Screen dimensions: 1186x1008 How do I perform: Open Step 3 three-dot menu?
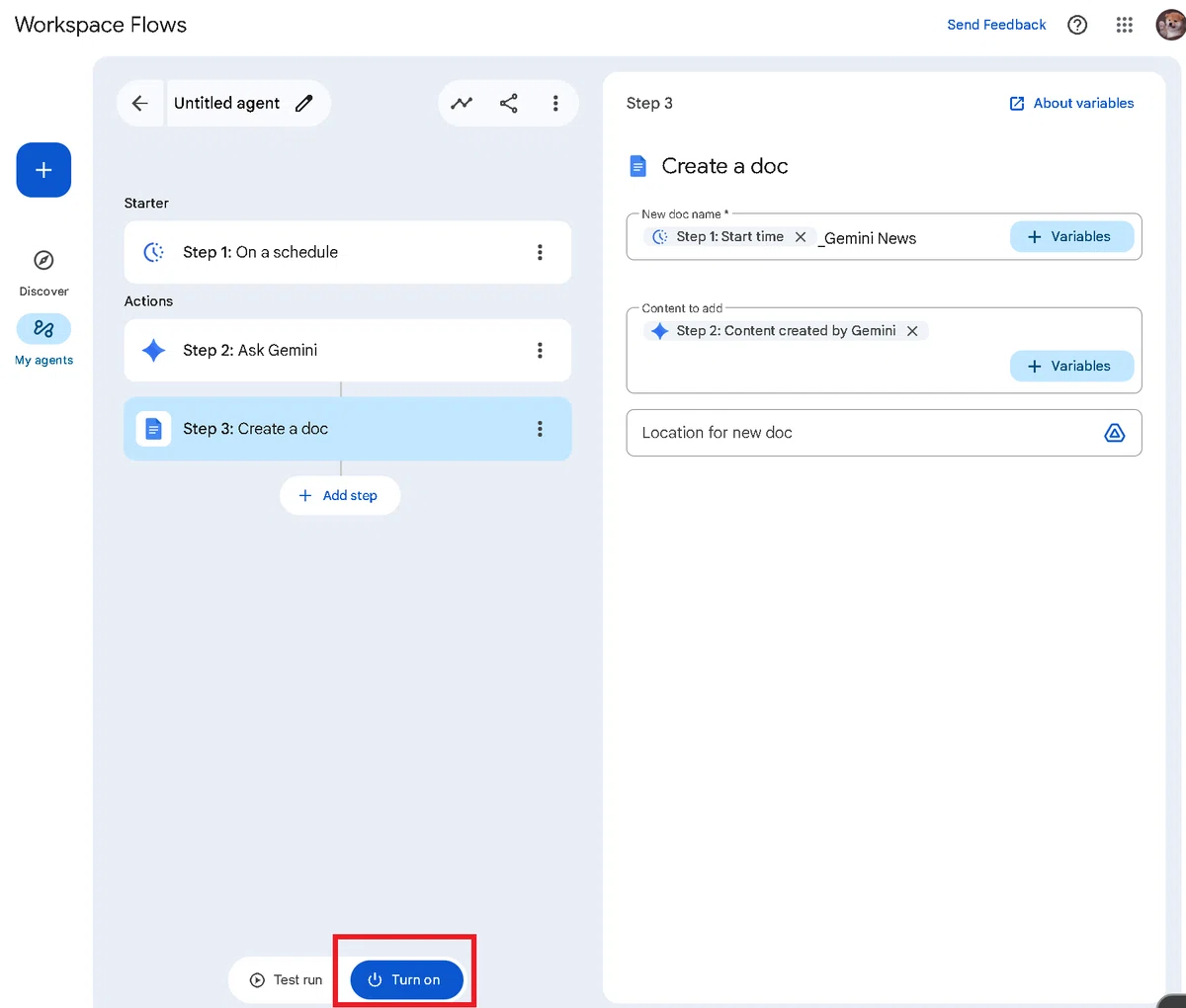point(540,429)
